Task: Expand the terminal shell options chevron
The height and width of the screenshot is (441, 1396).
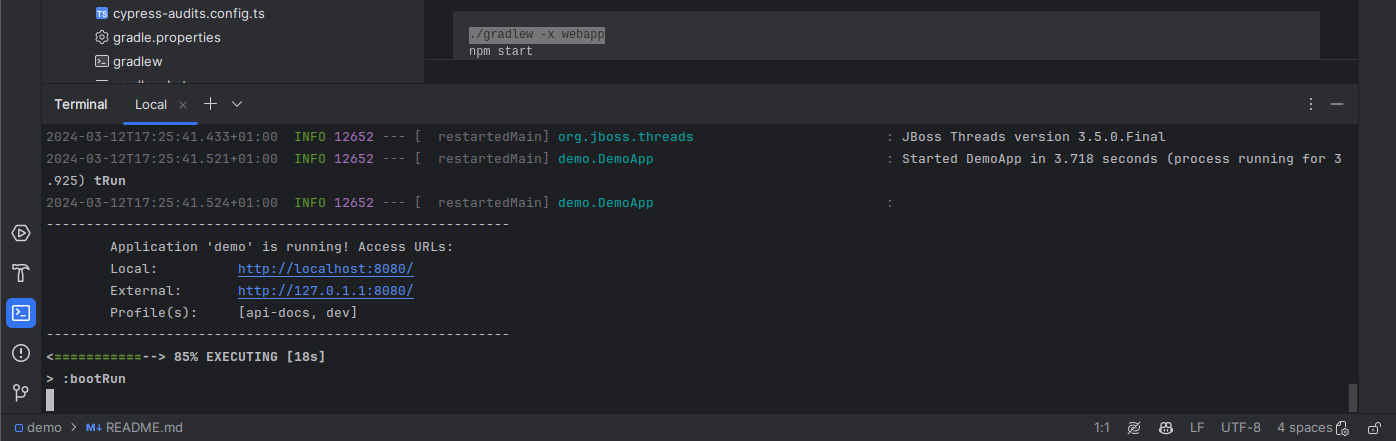Action: click(237, 104)
